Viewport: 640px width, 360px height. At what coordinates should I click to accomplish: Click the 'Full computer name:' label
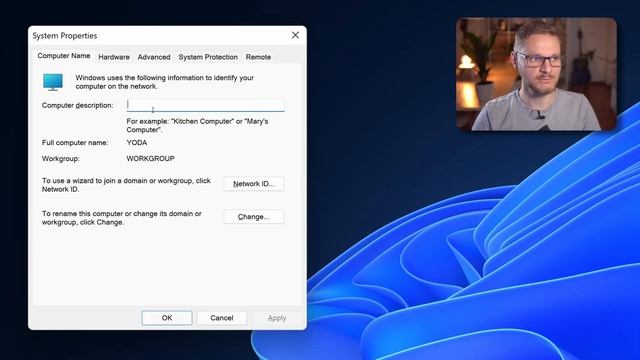75,143
